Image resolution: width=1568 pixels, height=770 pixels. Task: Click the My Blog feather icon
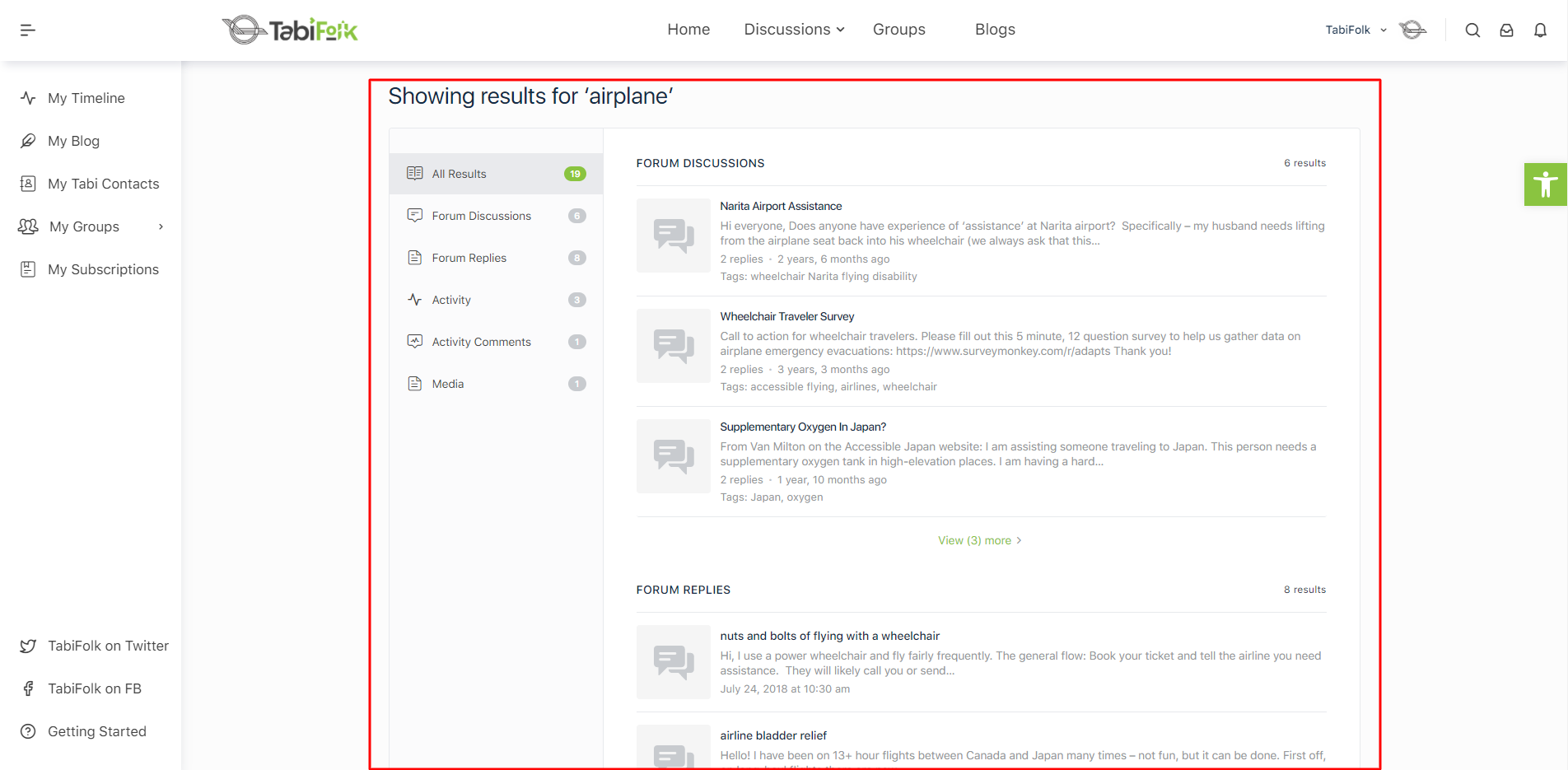click(x=28, y=141)
